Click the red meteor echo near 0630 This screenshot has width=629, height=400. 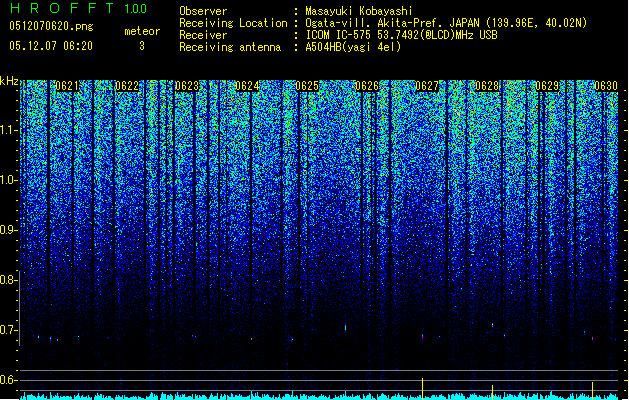(x=592, y=338)
